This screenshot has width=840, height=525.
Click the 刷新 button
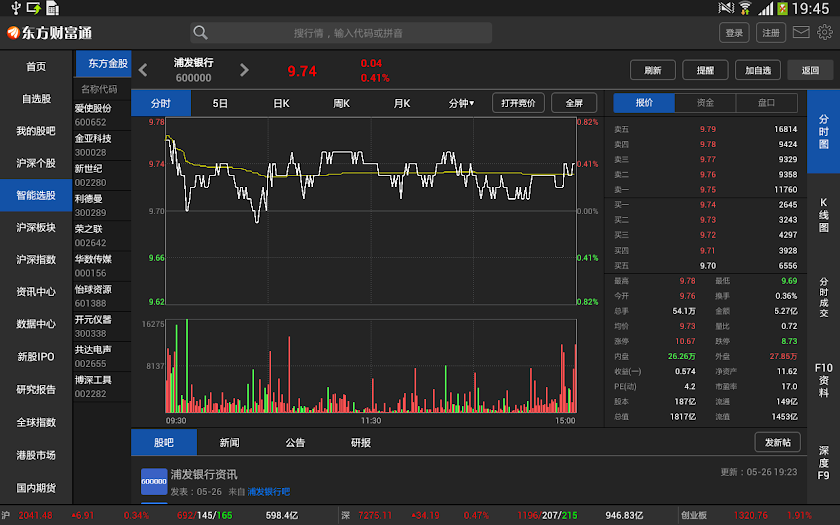(x=652, y=70)
